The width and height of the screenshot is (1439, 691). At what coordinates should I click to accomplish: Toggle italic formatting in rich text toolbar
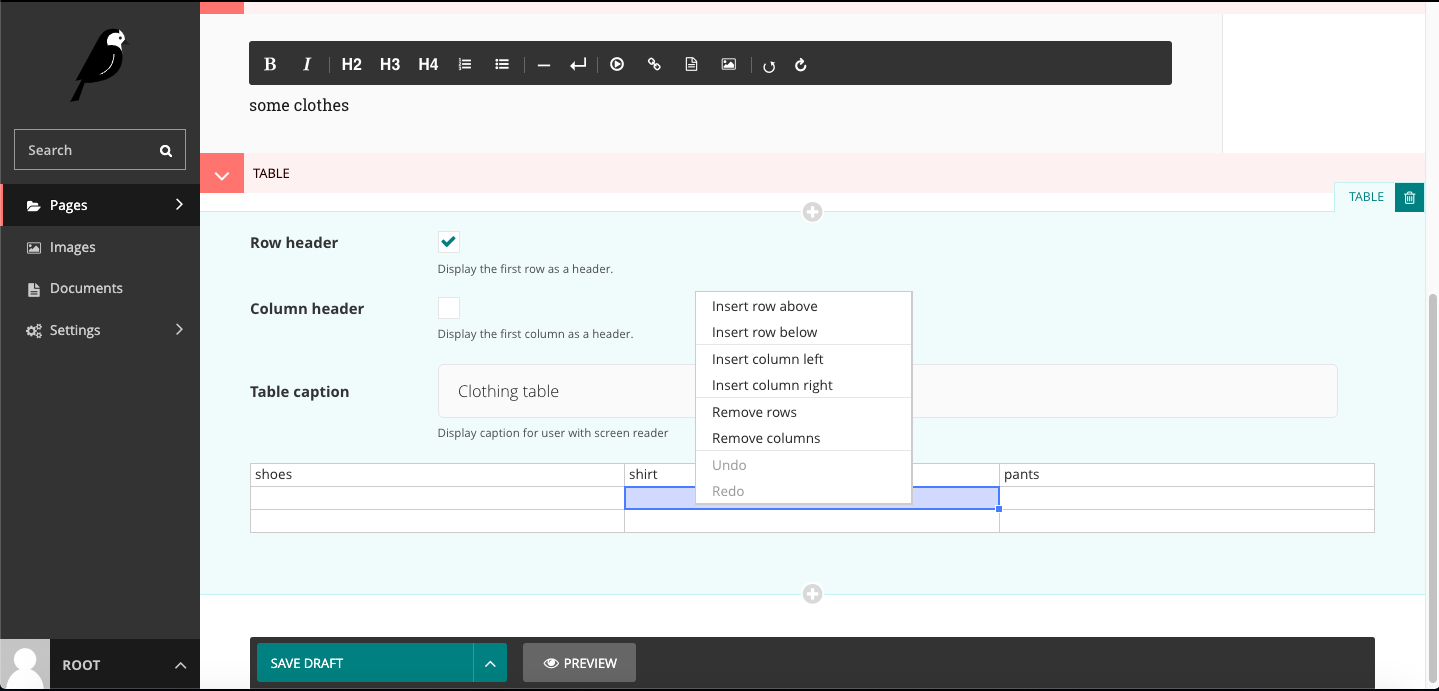point(307,64)
